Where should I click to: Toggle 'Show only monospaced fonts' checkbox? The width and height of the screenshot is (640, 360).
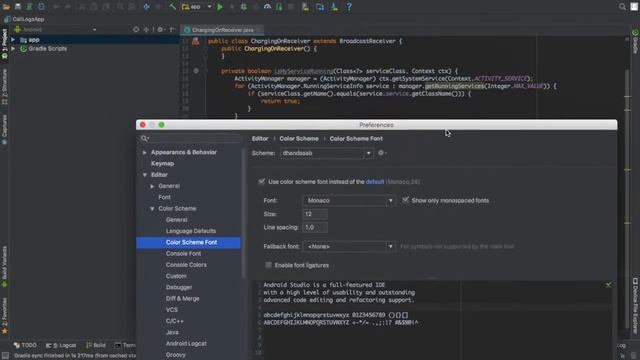tap(405, 200)
